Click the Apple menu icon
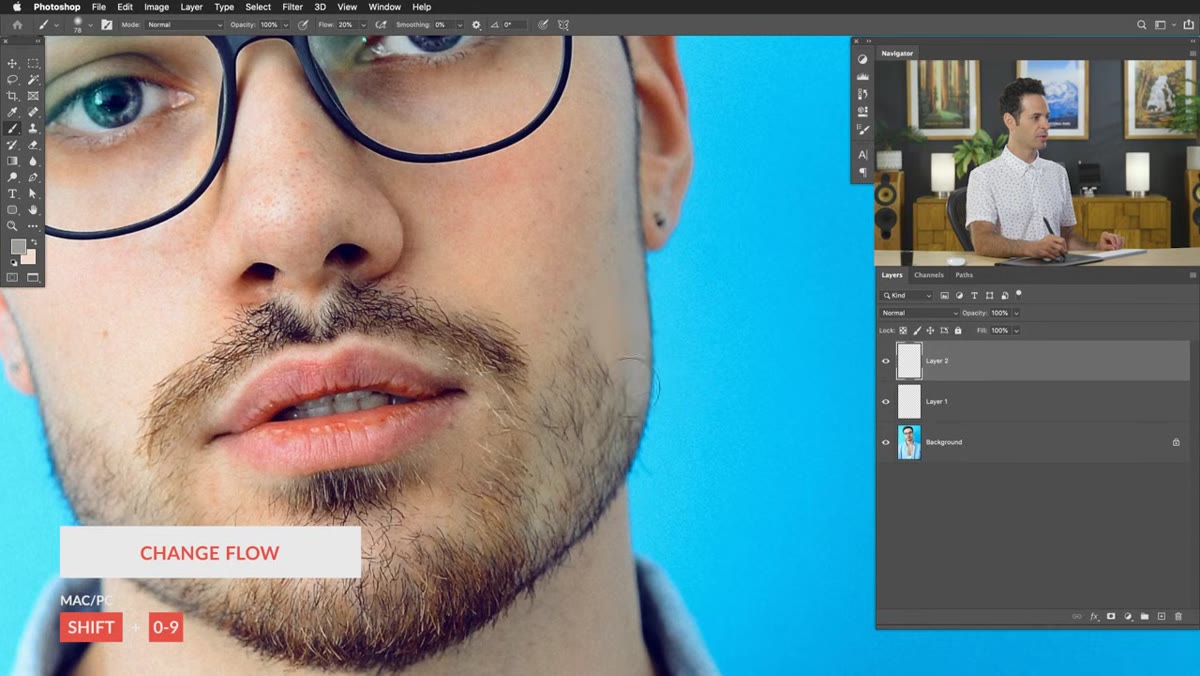Image resolution: width=1200 pixels, height=676 pixels. pyautogui.click(x=17, y=7)
